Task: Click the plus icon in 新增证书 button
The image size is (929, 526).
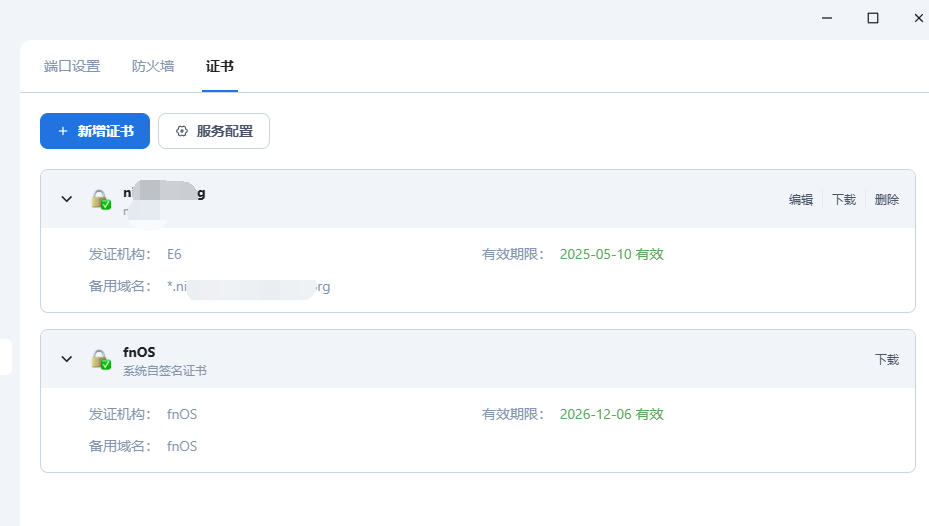Action: (63, 131)
